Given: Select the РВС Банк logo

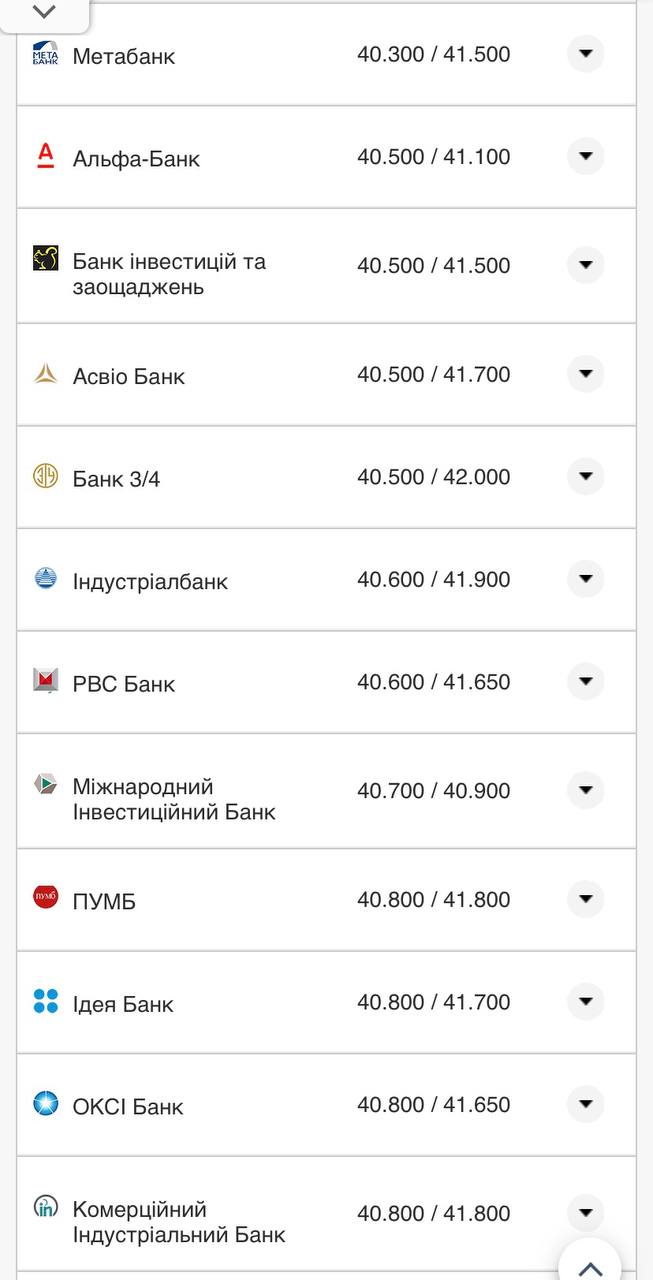Looking at the screenshot, I should pyautogui.click(x=44, y=681).
